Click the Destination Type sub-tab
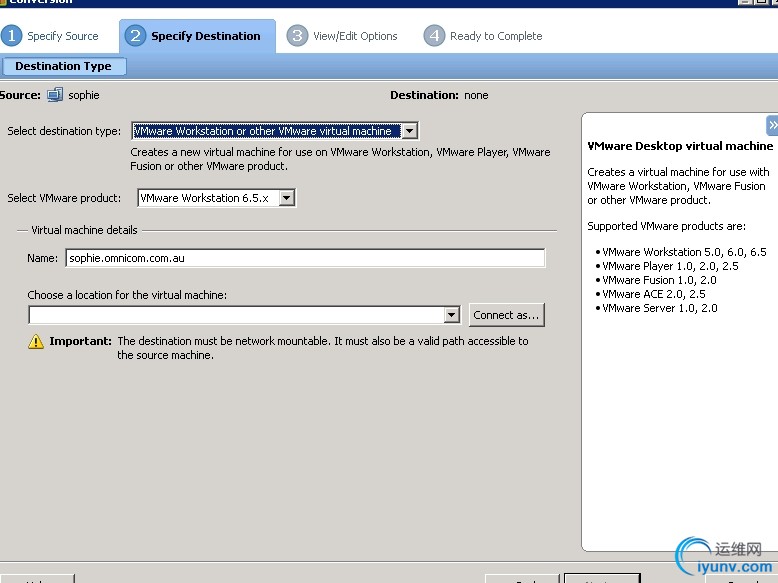 click(63, 66)
